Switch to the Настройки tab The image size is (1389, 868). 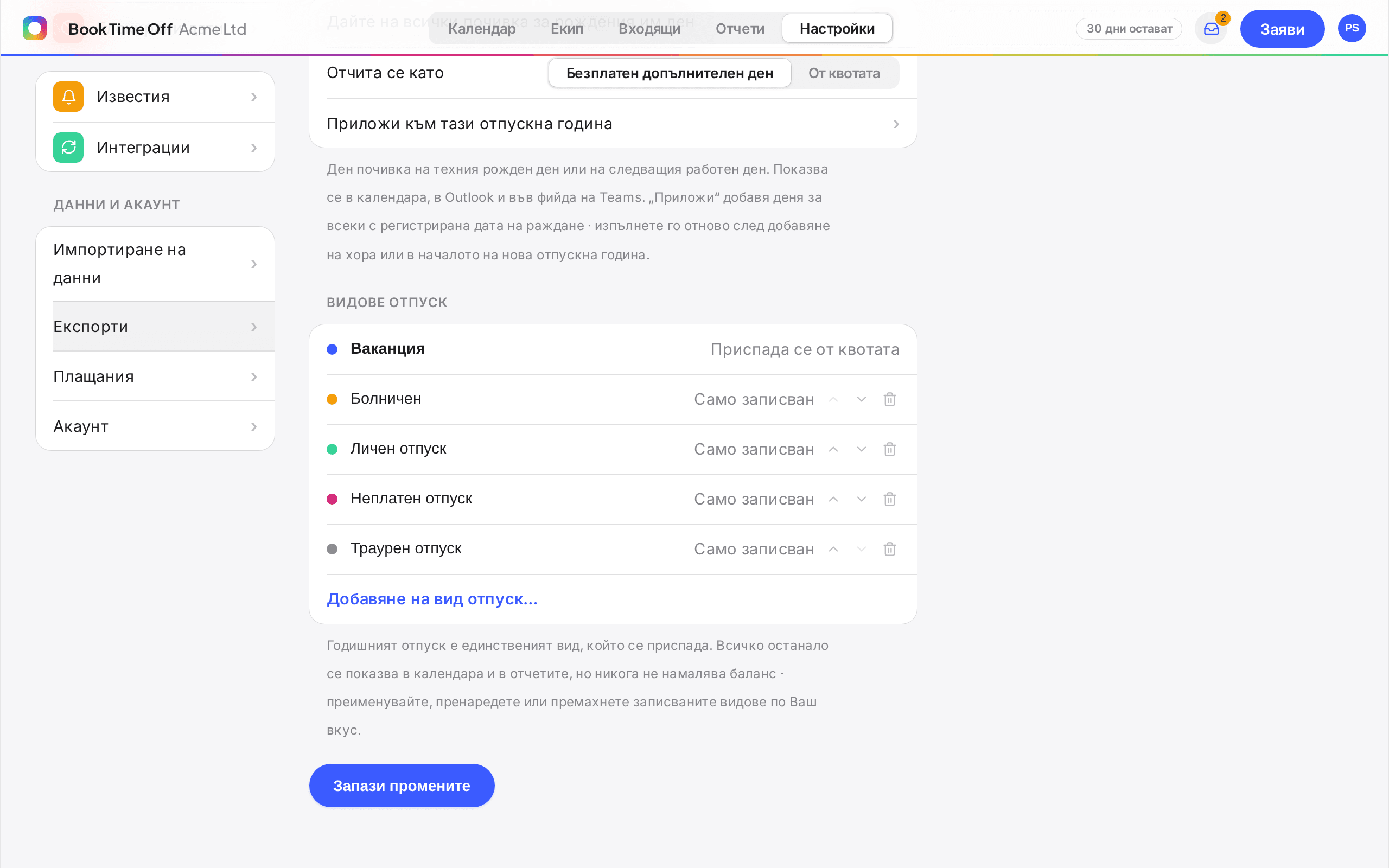837,28
